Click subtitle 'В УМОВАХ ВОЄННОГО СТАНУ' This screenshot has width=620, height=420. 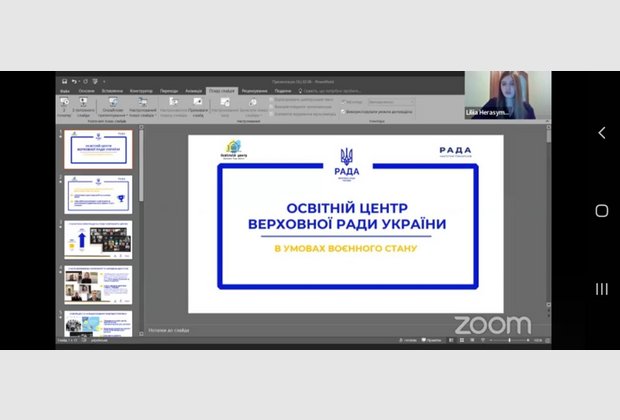pos(346,248)
